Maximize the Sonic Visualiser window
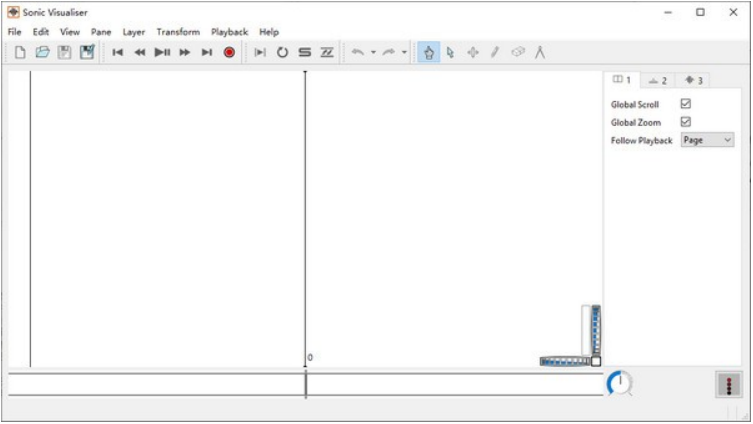Viewport: 753px width, 424px height. [x=700, y=12]
